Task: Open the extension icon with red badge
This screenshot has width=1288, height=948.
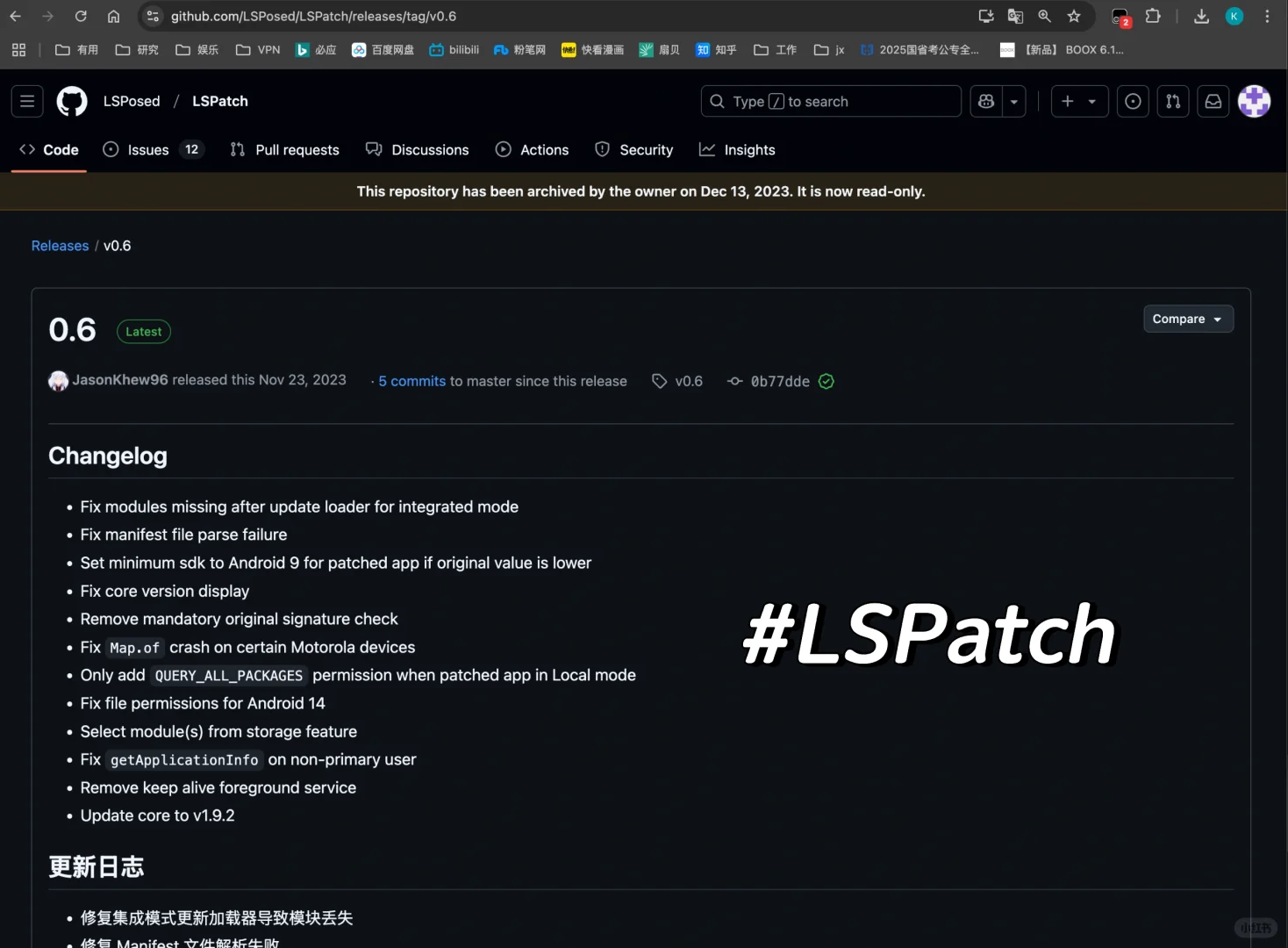Action: coord(1120,17)
